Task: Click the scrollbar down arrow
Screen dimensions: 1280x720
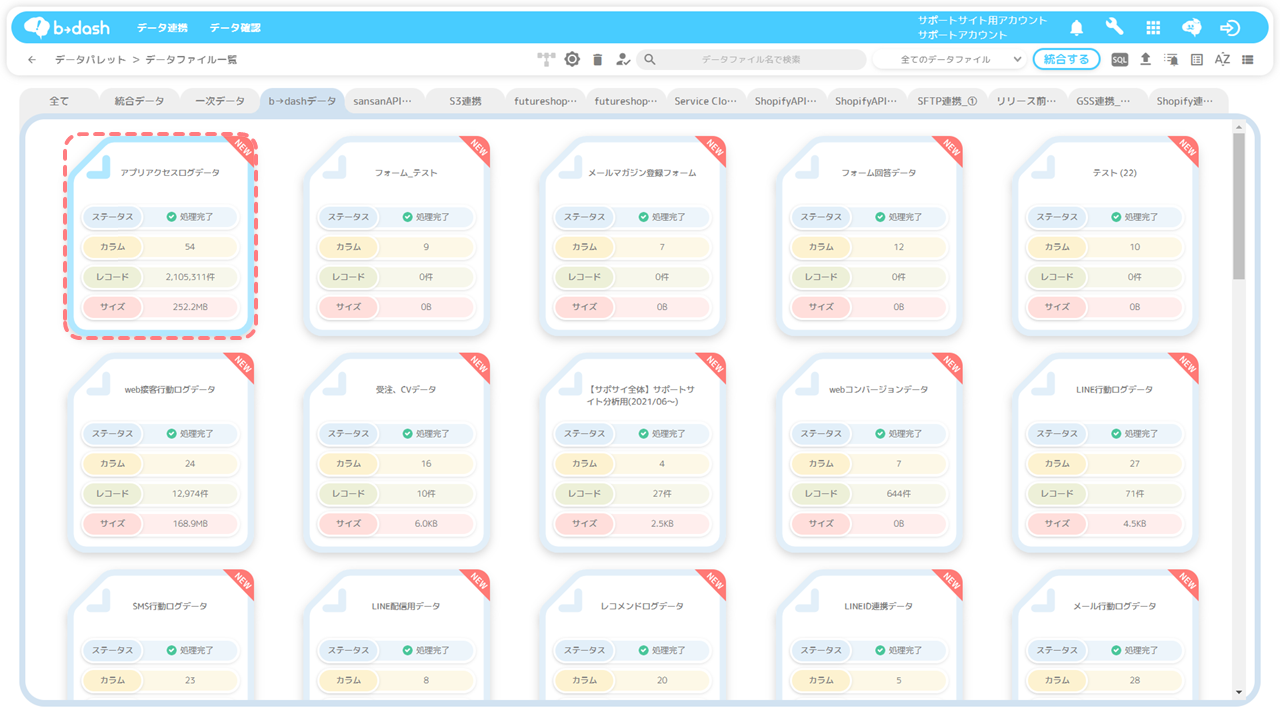Action: 1239,692
